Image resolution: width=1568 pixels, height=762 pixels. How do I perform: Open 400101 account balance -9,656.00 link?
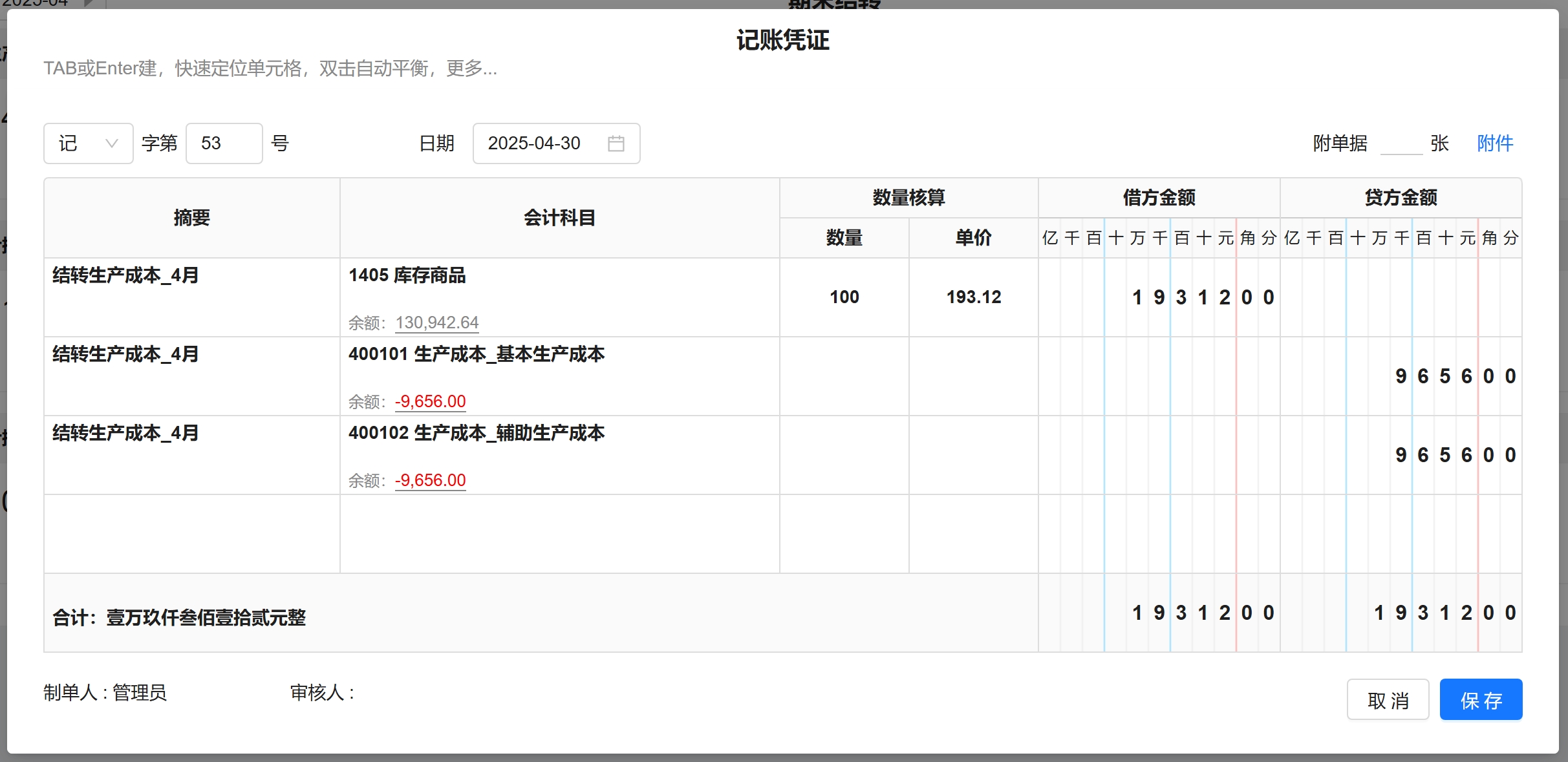(430, 401)
